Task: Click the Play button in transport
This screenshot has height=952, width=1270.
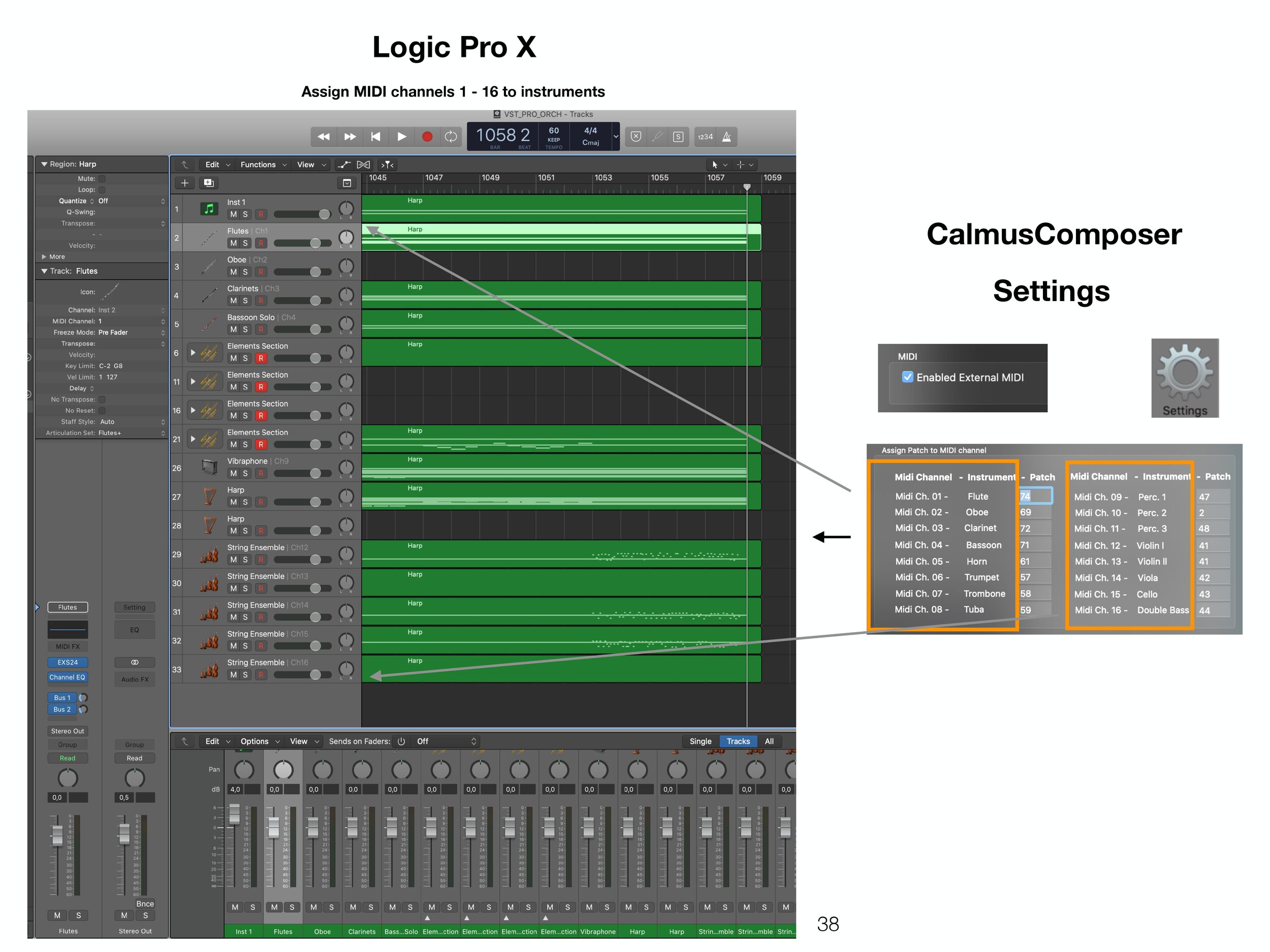Action: click(x=402, y=137)
